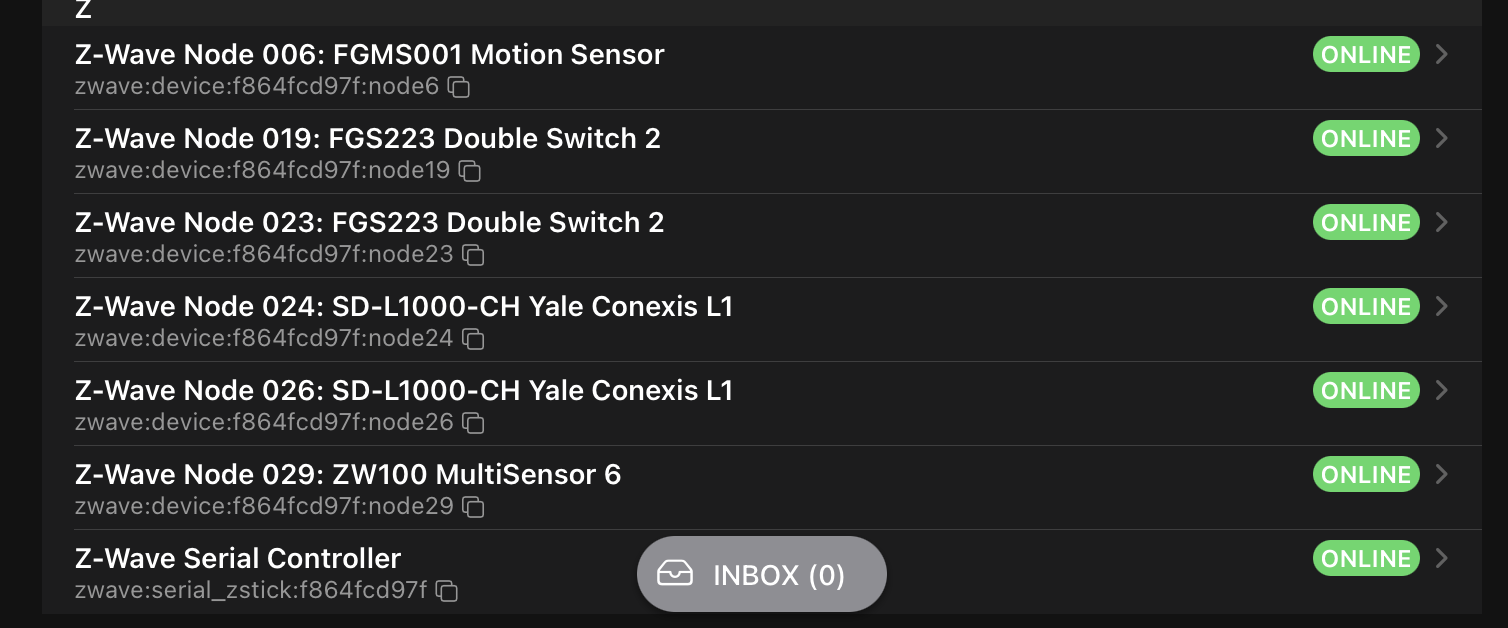Click ONLINE status of Serial Controller

(1366, 558)
